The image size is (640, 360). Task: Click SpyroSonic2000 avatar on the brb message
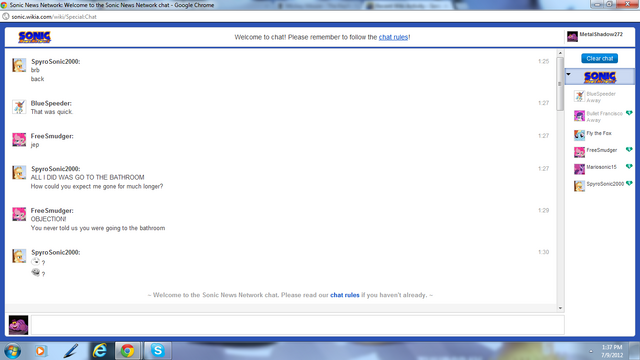tap(19, 65)
